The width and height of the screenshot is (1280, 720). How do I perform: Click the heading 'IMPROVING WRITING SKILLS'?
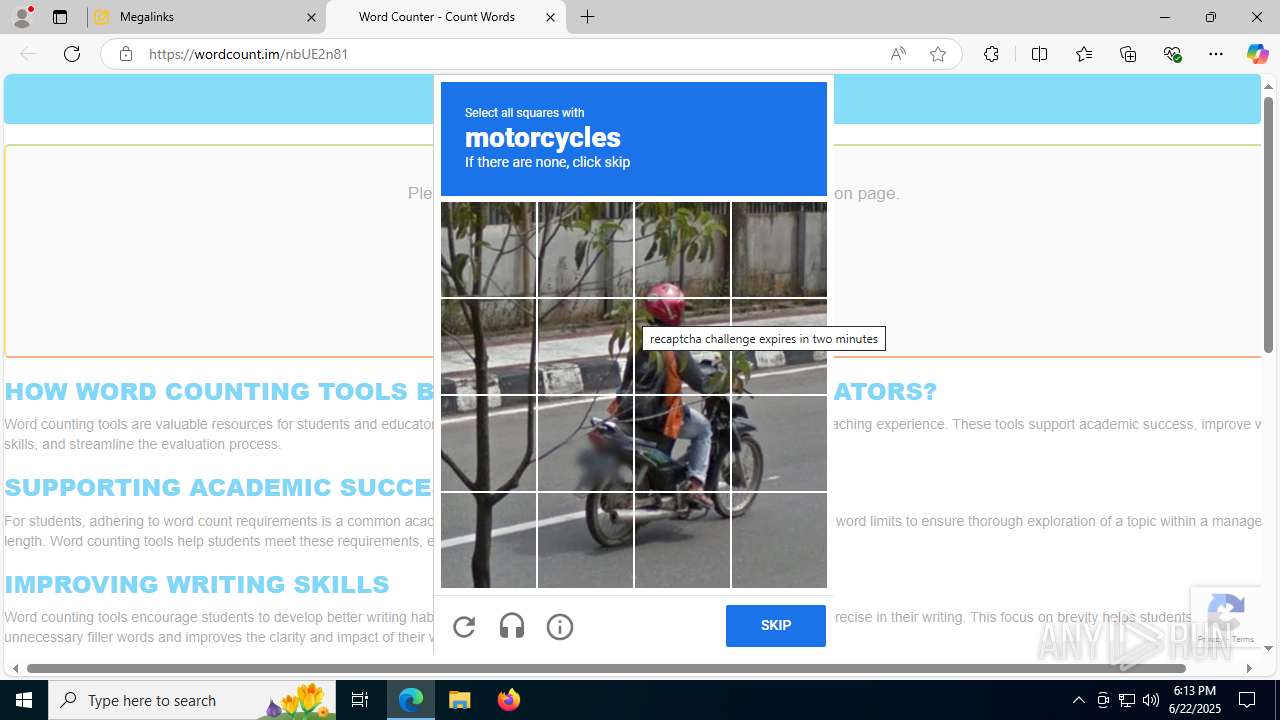pyautogui.click(x=197, y=584)
